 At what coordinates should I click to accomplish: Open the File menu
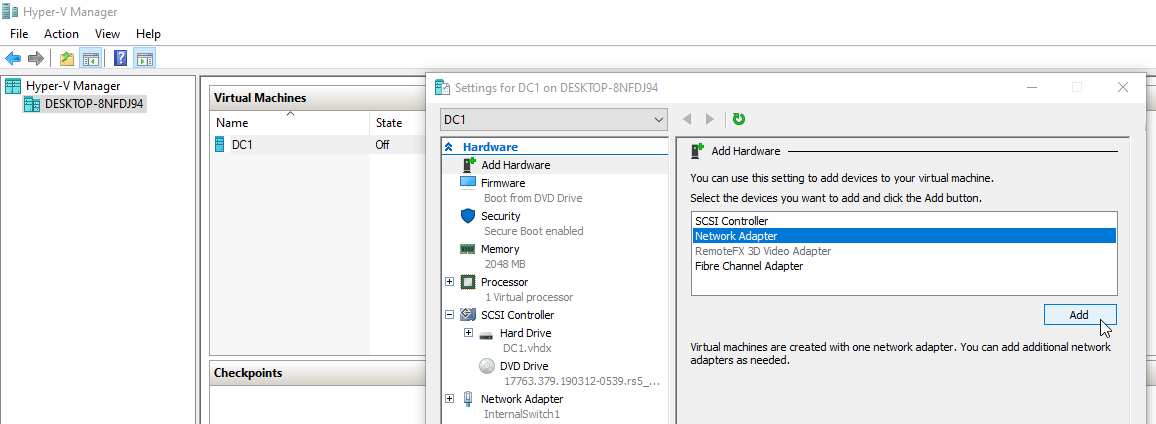tap(19, 34)
